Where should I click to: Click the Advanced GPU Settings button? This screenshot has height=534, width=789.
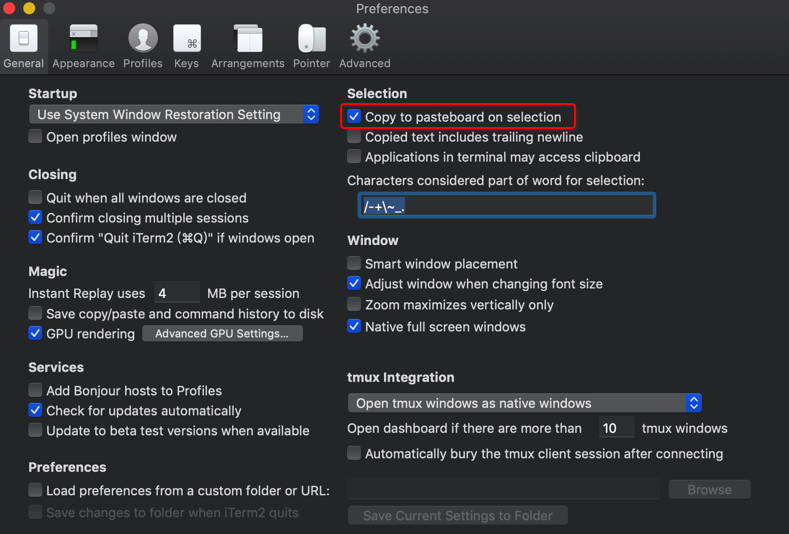pyautogui.click(x=222, y=334)
